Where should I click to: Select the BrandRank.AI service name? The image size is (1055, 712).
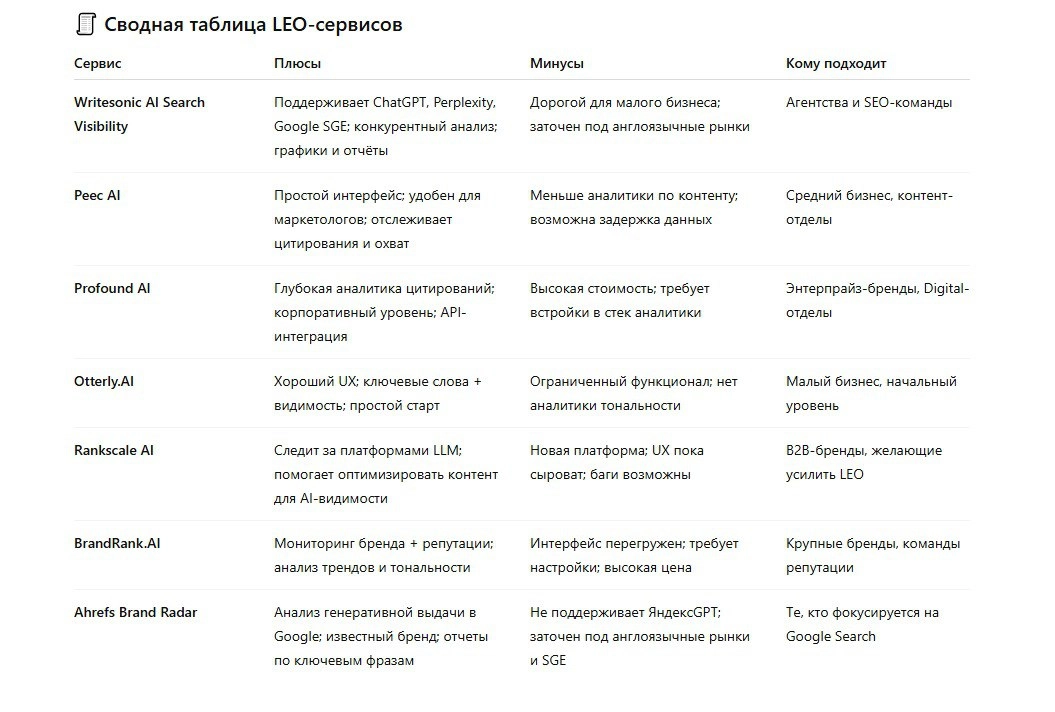[117, 543]
